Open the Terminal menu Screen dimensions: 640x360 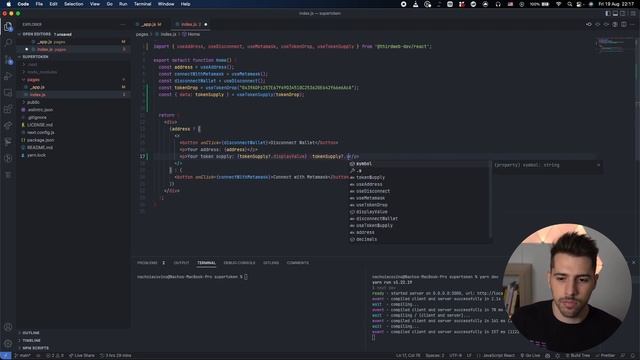click(142, 4)
